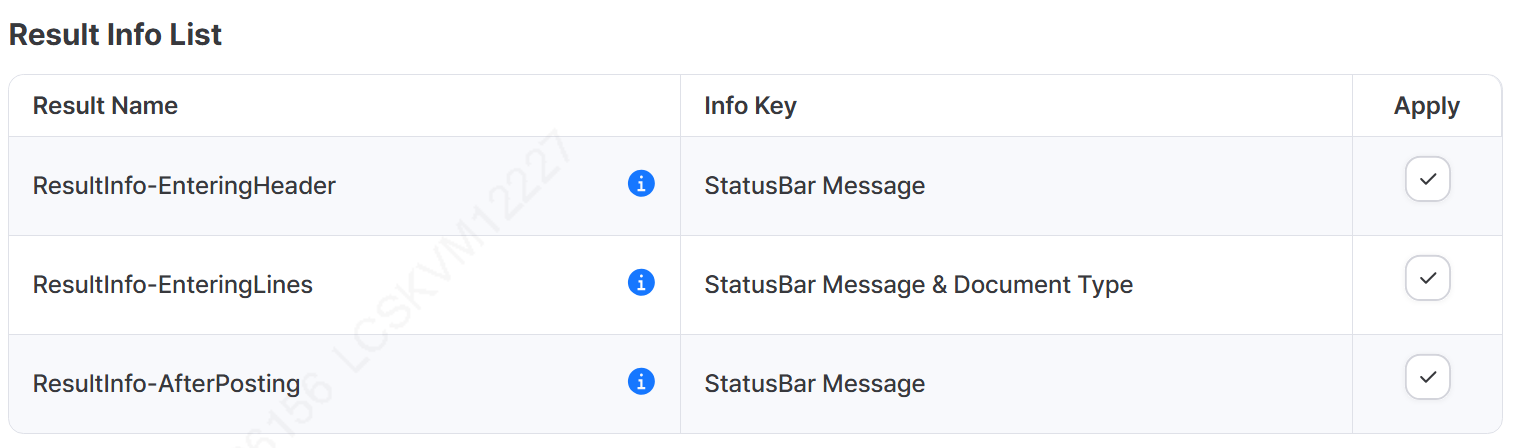The image size is (1515, 448).
Task: Toggle Apply checkbox for ResultInfo-EnteringHeader
Action: tap(1427, 179)
